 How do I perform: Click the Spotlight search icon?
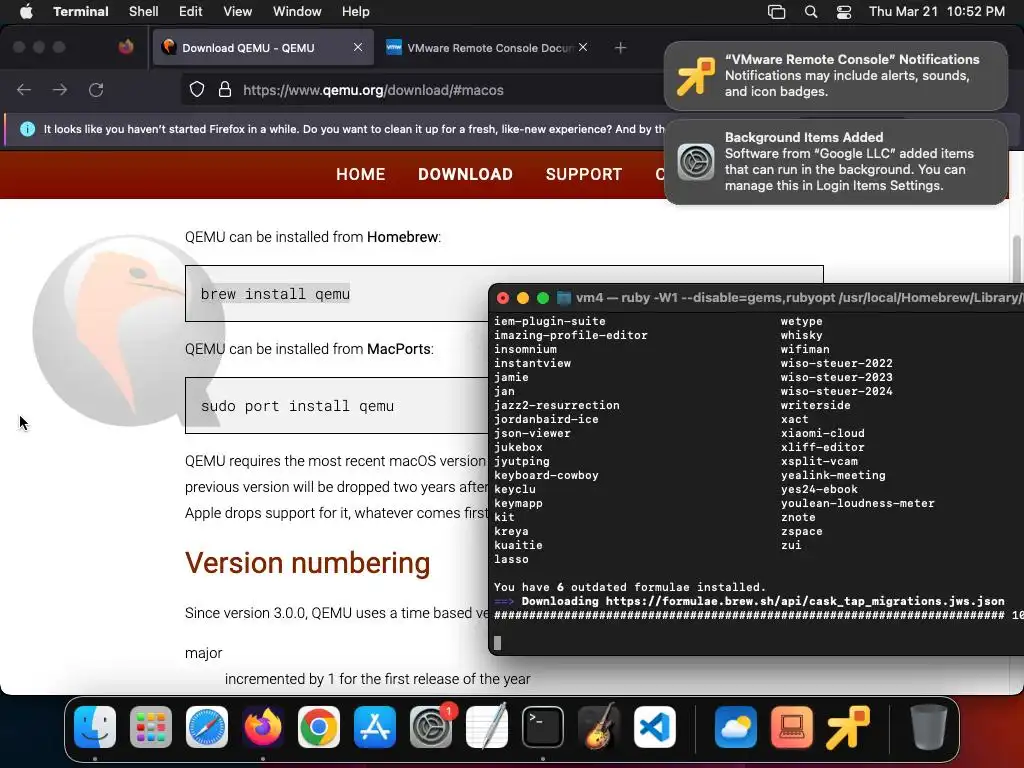coord(810,12)
